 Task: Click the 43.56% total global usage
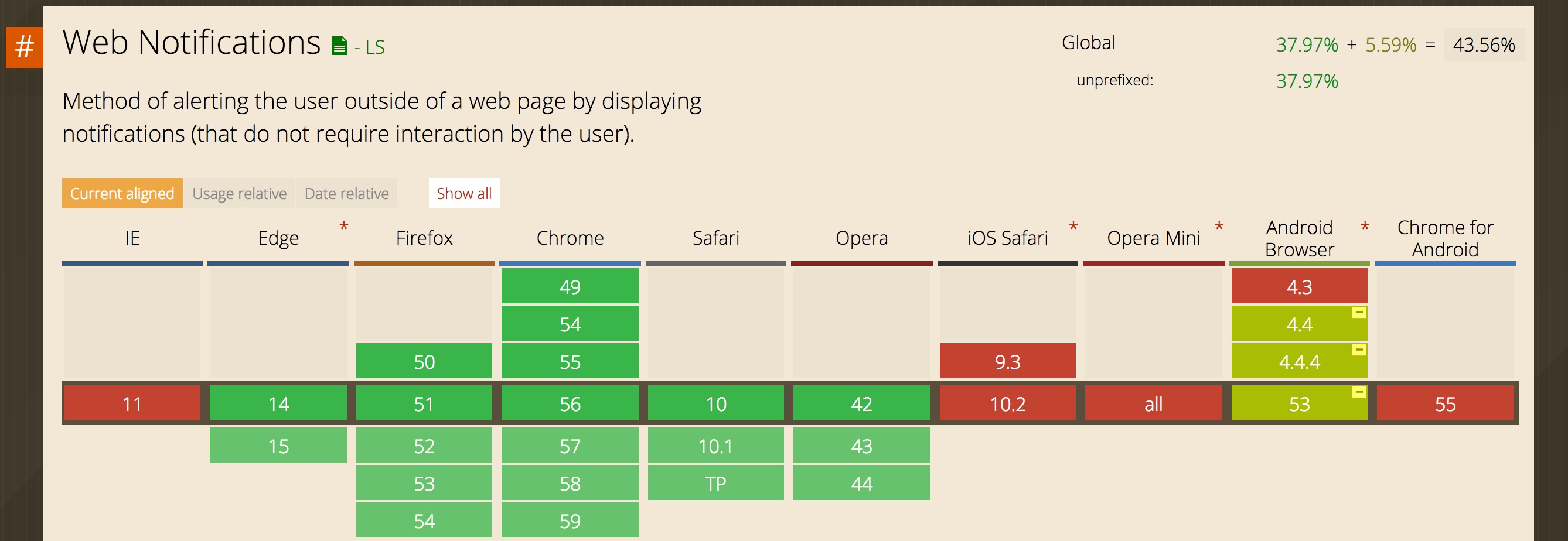1484,44
